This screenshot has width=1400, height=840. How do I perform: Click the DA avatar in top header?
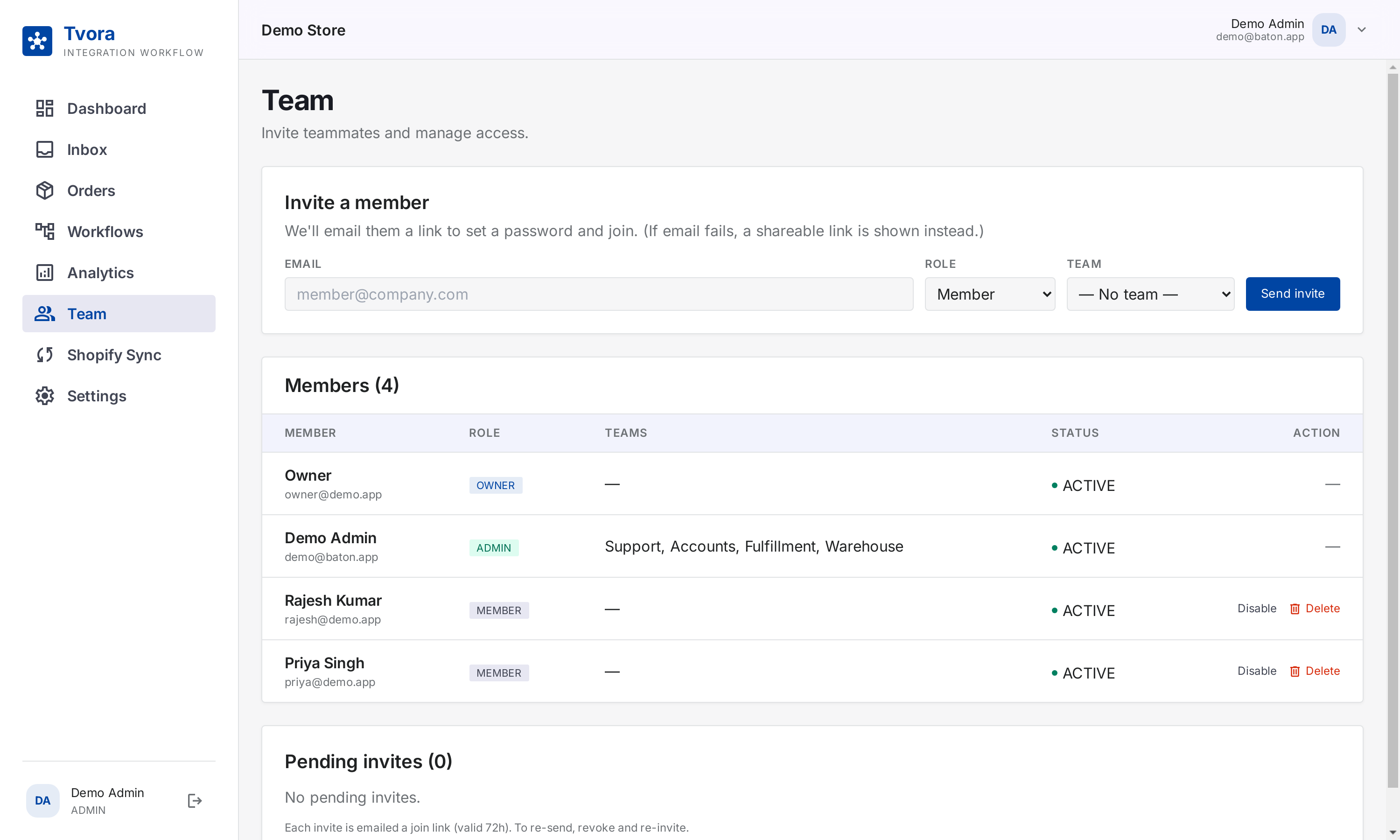click(x=1329, y=29)
